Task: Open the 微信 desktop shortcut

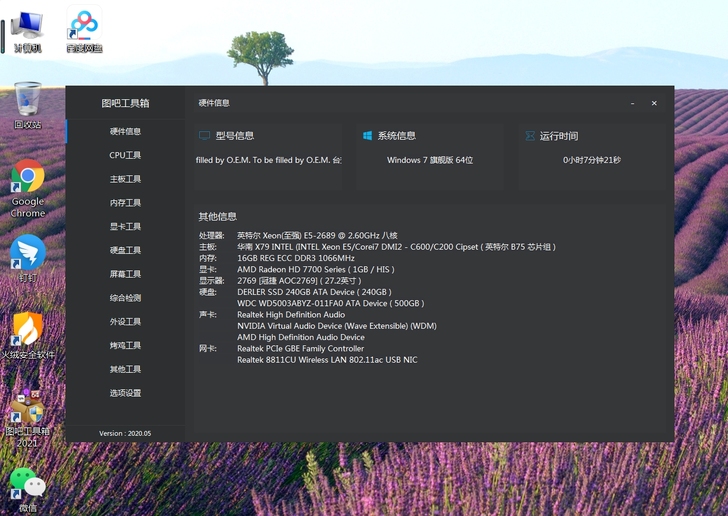Action: 28,490
